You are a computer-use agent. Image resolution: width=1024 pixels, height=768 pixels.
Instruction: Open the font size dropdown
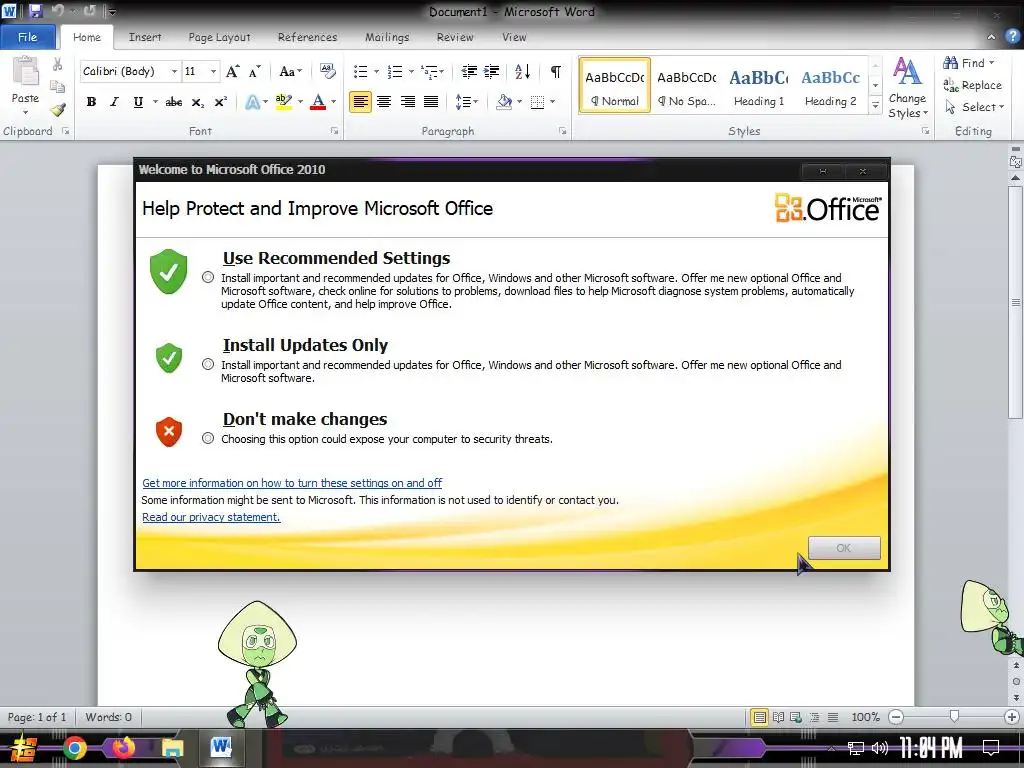point(213,71)
